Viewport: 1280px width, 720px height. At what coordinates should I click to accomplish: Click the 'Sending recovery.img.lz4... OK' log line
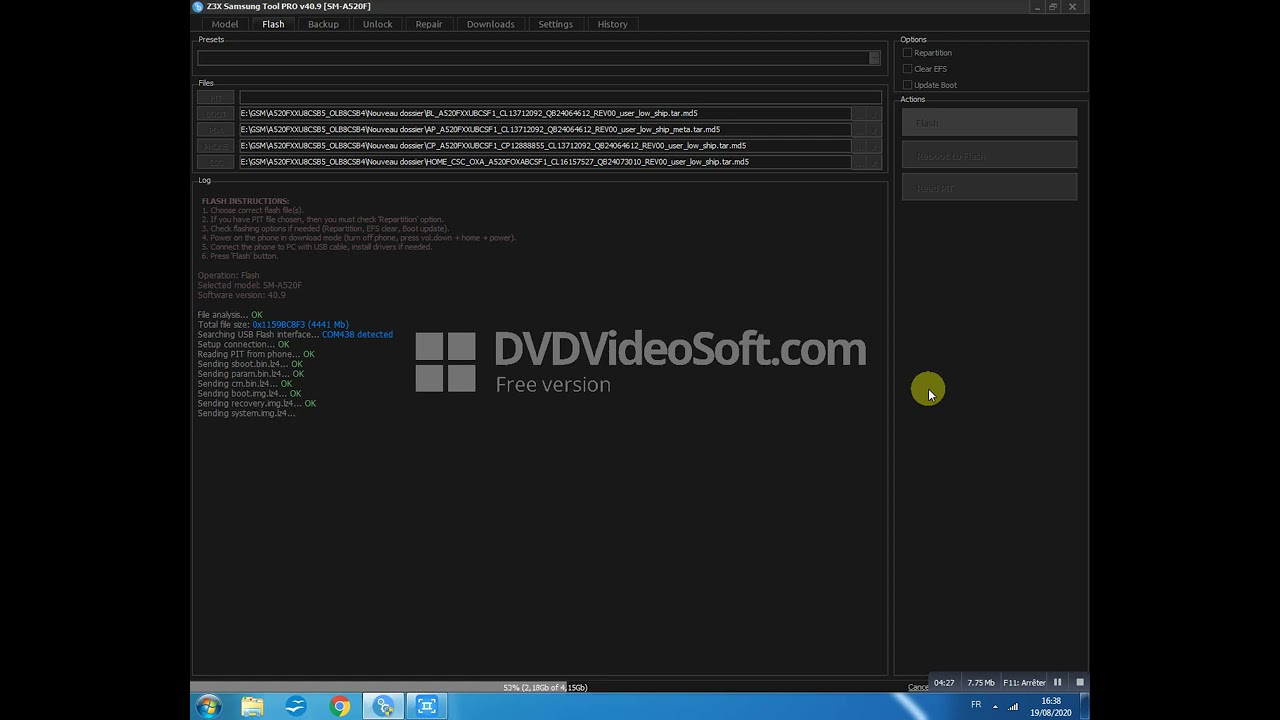tap(257, 404)
